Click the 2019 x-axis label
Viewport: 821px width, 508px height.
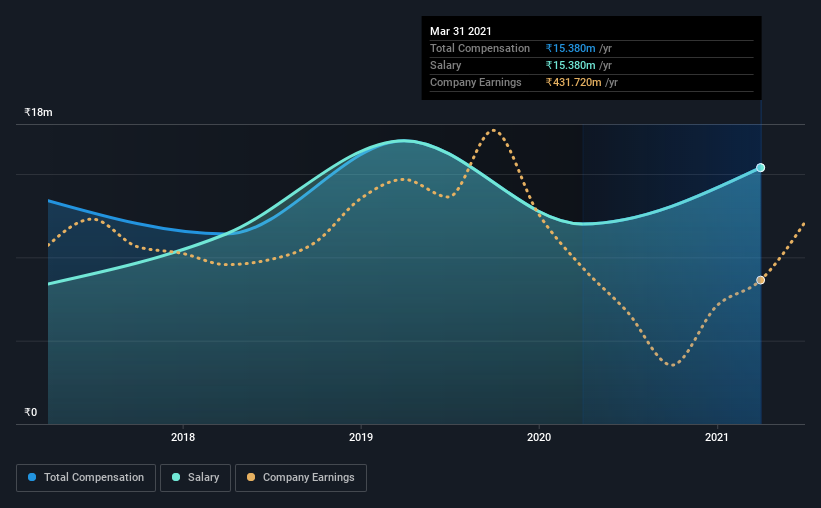(x=361, y=437)
